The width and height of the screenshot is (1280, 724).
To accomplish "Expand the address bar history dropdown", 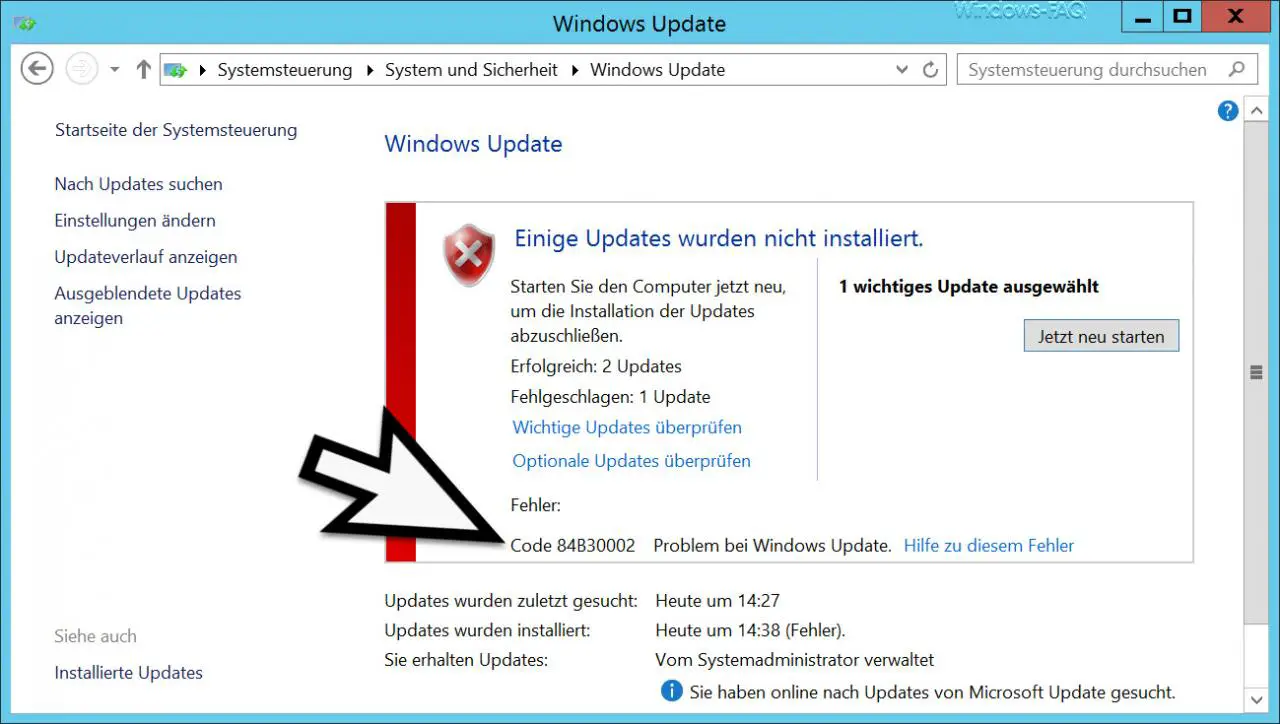I will point(903,70).
